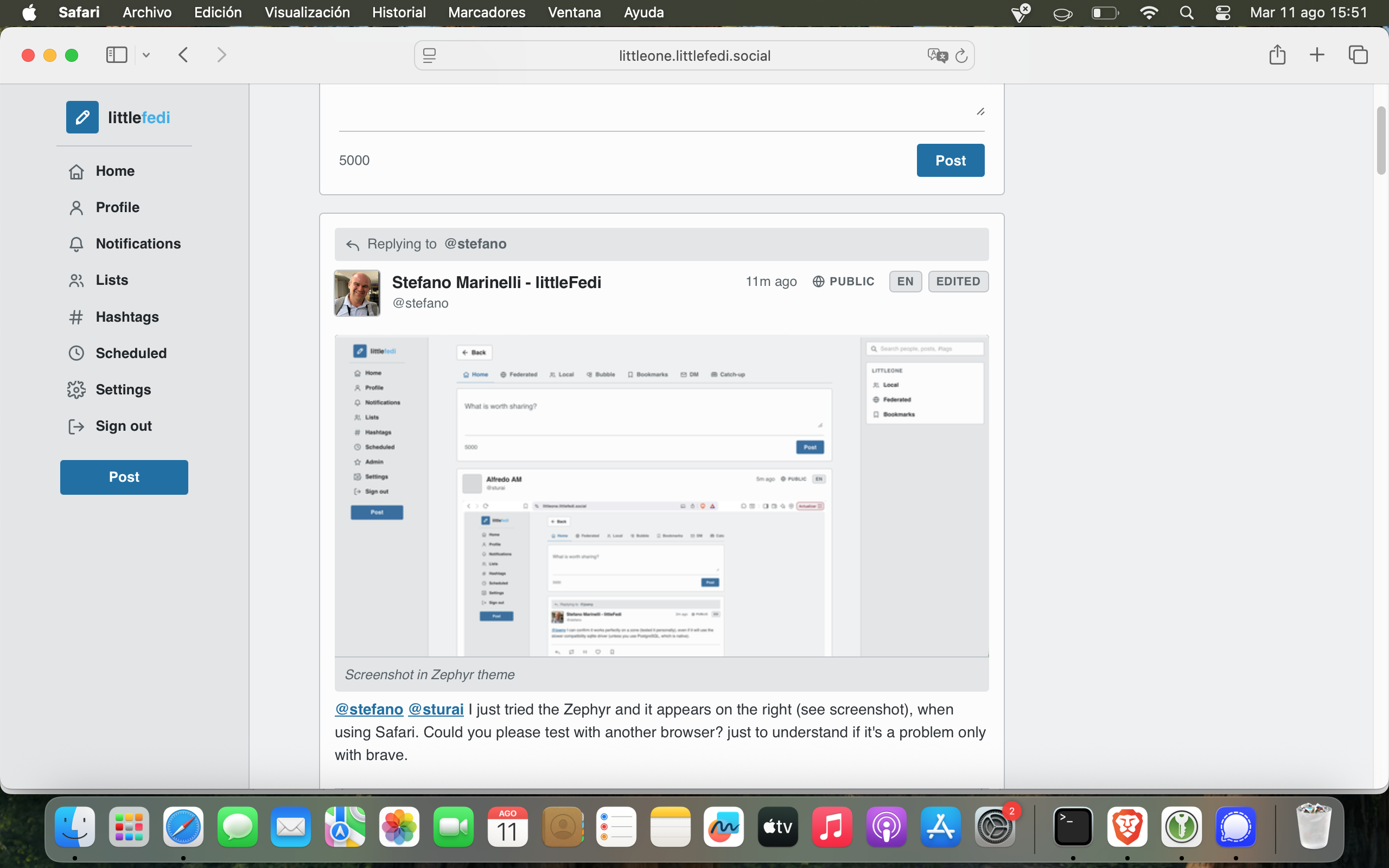The height and width of the screenshot is (868, 1389).
Task: Click the @stefano handle under the name
Action: (x=420, y=303)
